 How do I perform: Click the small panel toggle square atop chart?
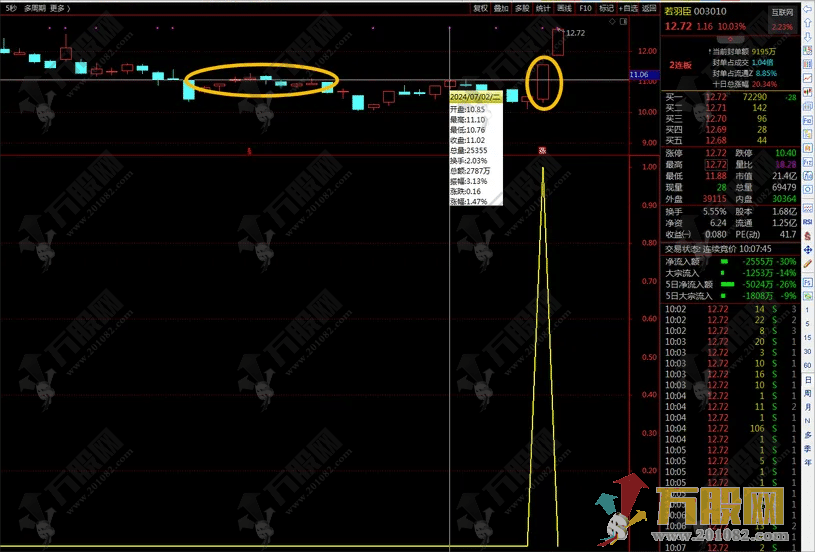(623, 22)
